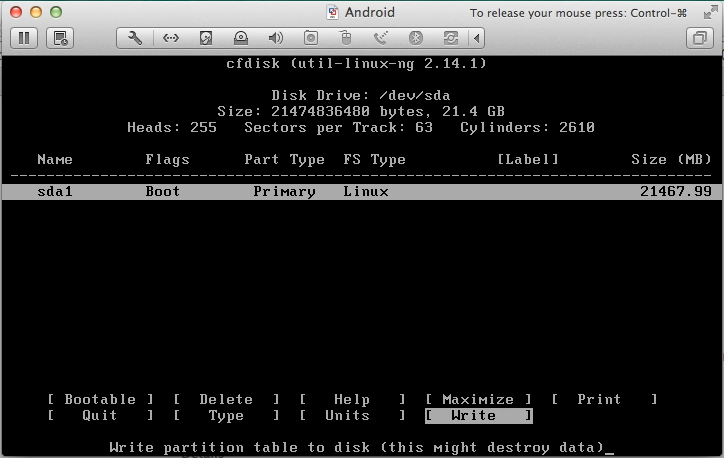The width and height of the screenshot is (724, 458).
Task: Switch to Unity view button
Action: (700, 38)
